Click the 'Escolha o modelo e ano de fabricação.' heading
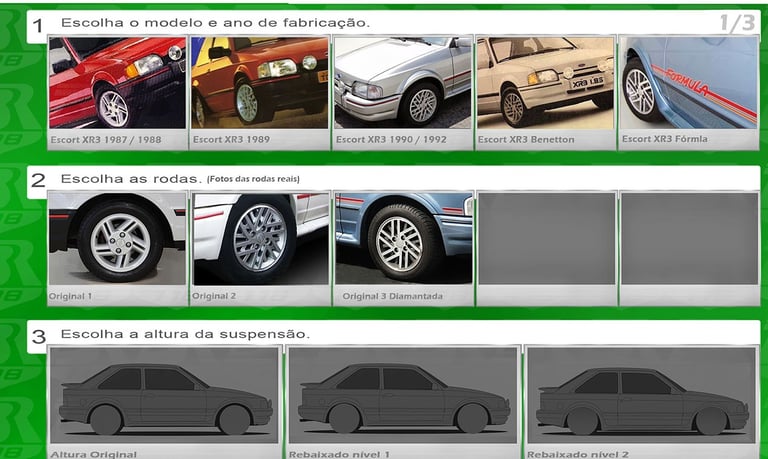Screen dimensions: 768x459 pos(216,23)
